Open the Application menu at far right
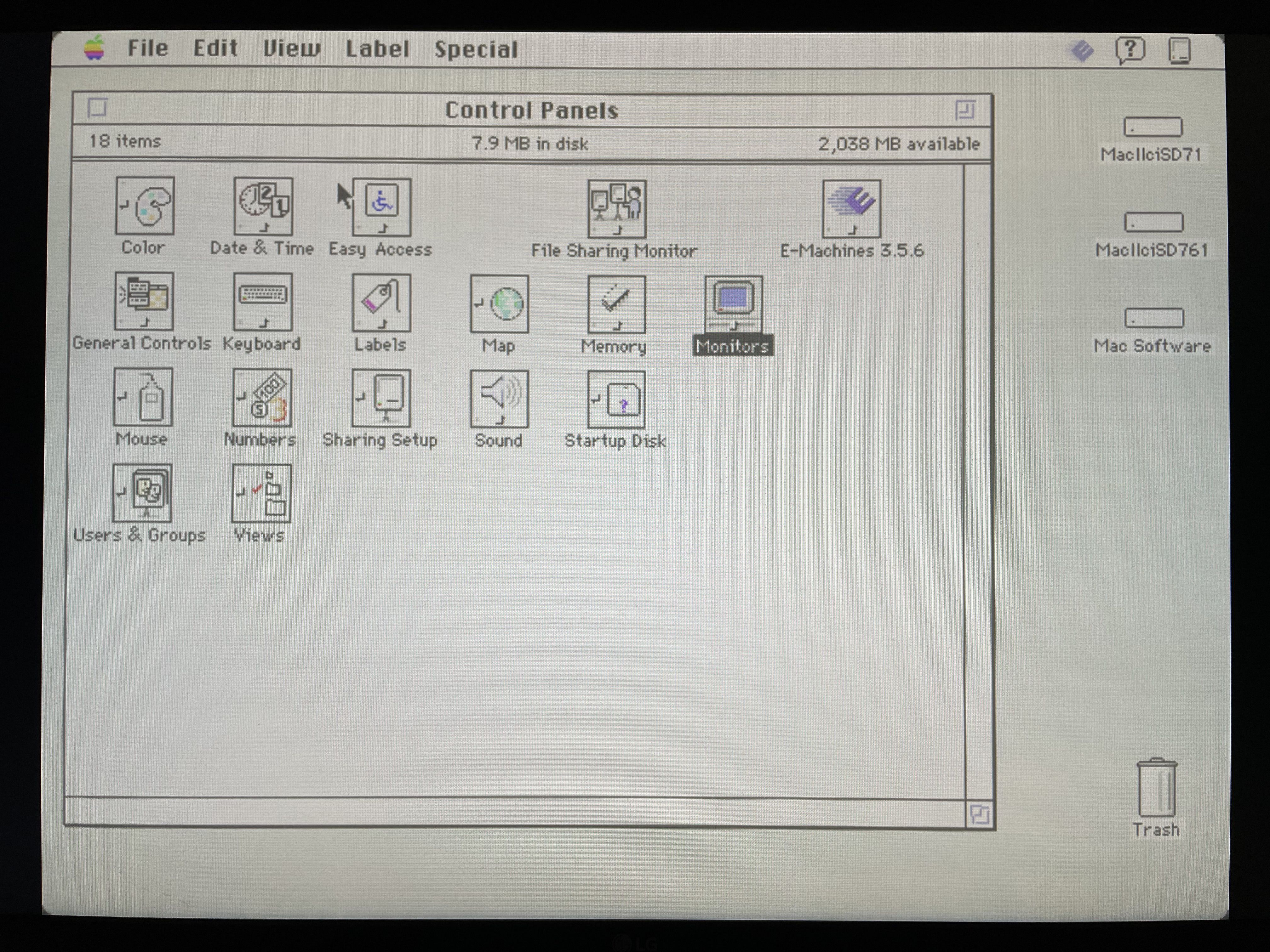 [1179, 50]
